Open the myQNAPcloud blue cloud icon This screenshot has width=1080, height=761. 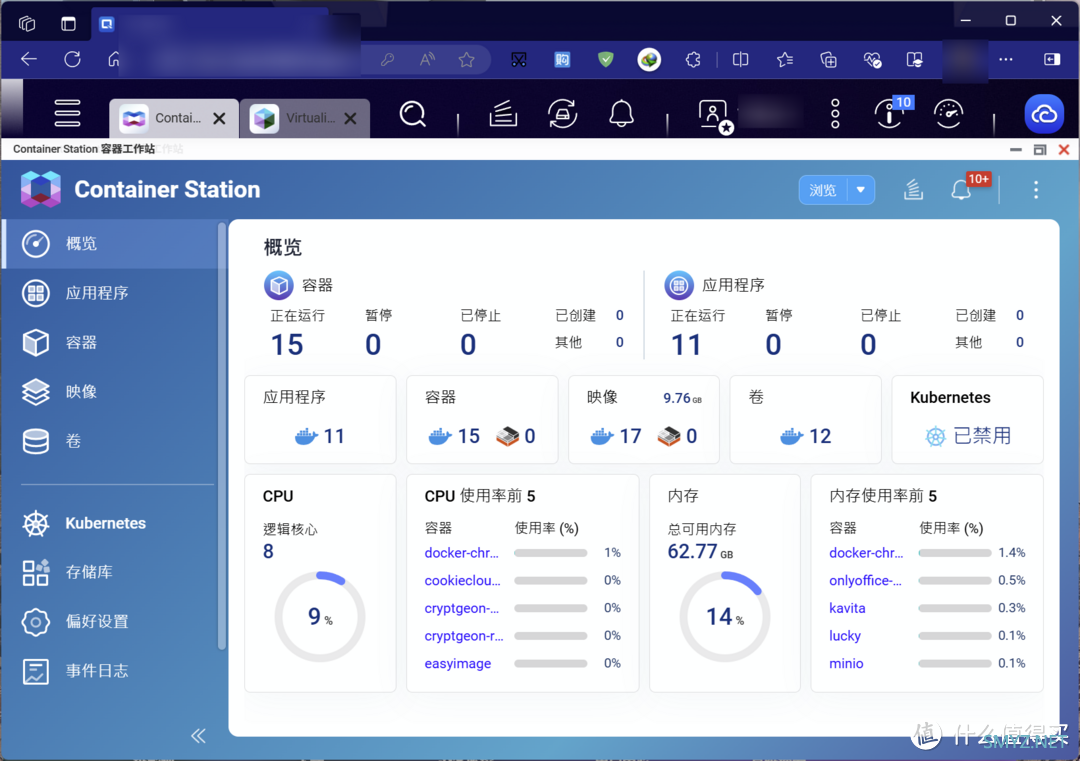click(x=1044, y=114)
